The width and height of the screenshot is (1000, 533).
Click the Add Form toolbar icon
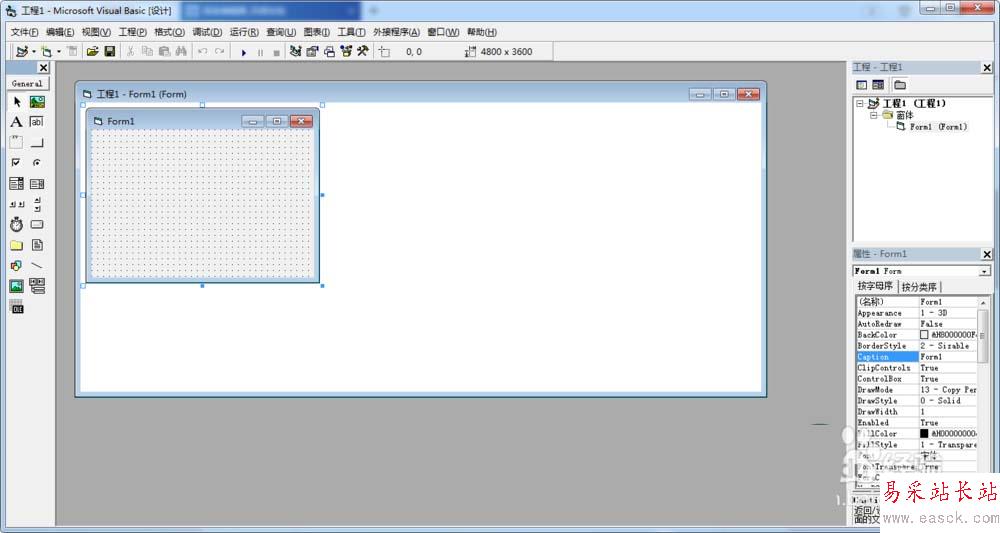pyautogui.click(x=46, y=52)
